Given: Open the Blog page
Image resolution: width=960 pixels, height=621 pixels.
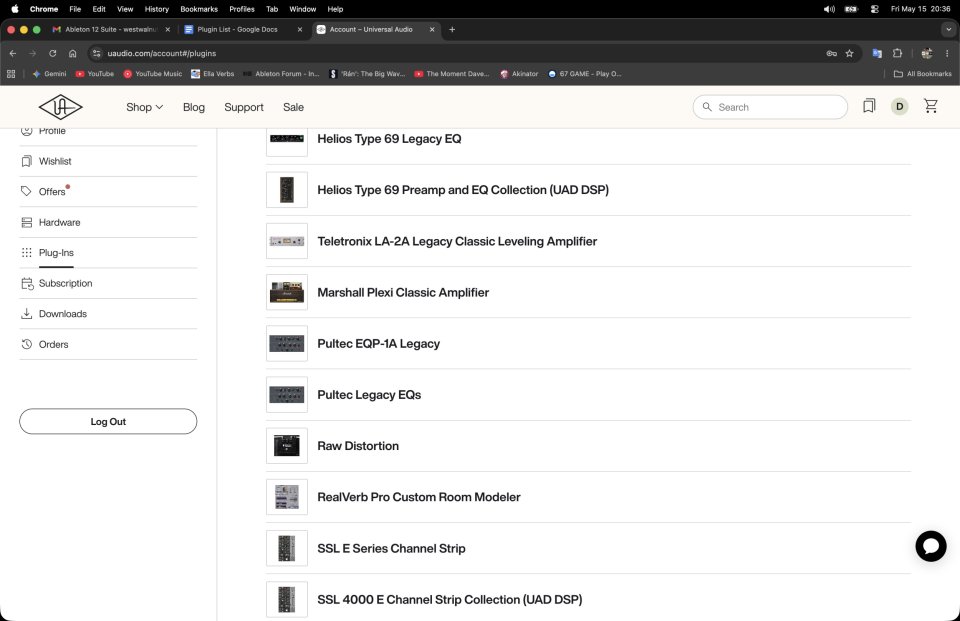Looking at the screenshot, I should [x=193, y=107].
